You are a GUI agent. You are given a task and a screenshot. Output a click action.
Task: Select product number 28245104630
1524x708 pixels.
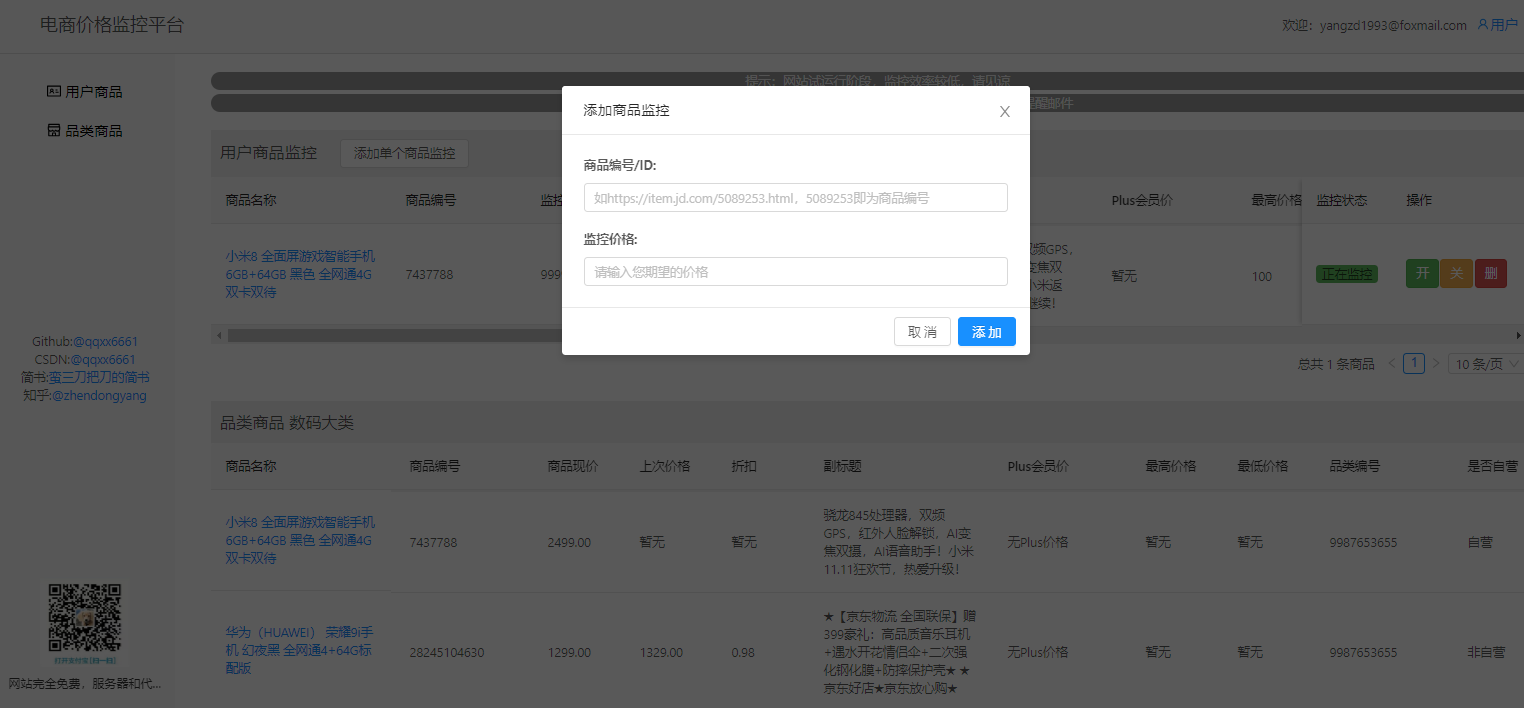pos(446,653)
